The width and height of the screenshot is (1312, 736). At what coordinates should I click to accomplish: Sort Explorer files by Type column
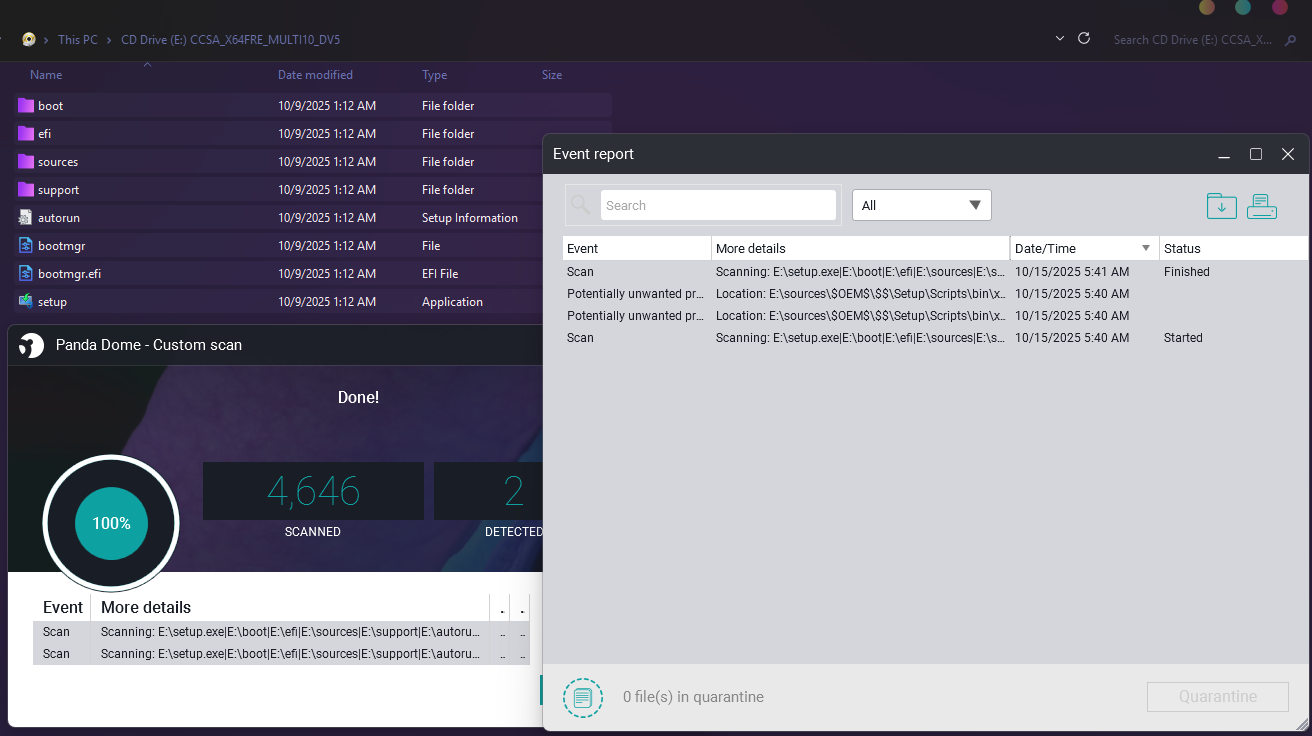tap(434, 75)
